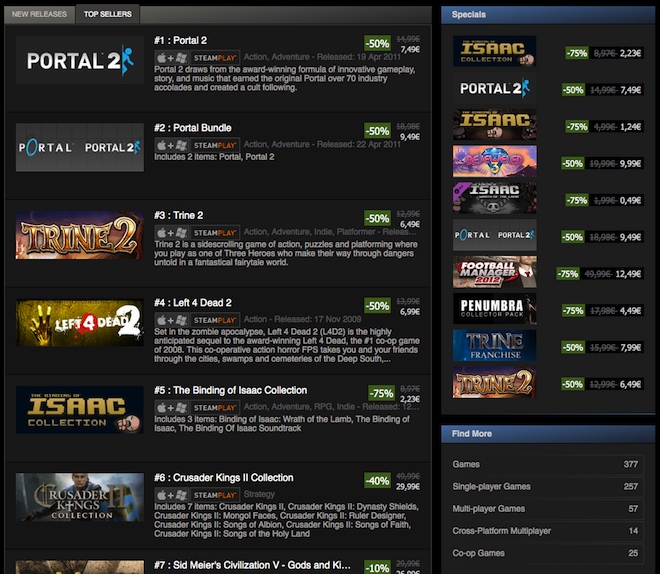Image resolution: width=660 pixels, height=574 pixels.
Task: Open the Bejeweled 3 thumbnail in Specials
Action: (495, 161)
